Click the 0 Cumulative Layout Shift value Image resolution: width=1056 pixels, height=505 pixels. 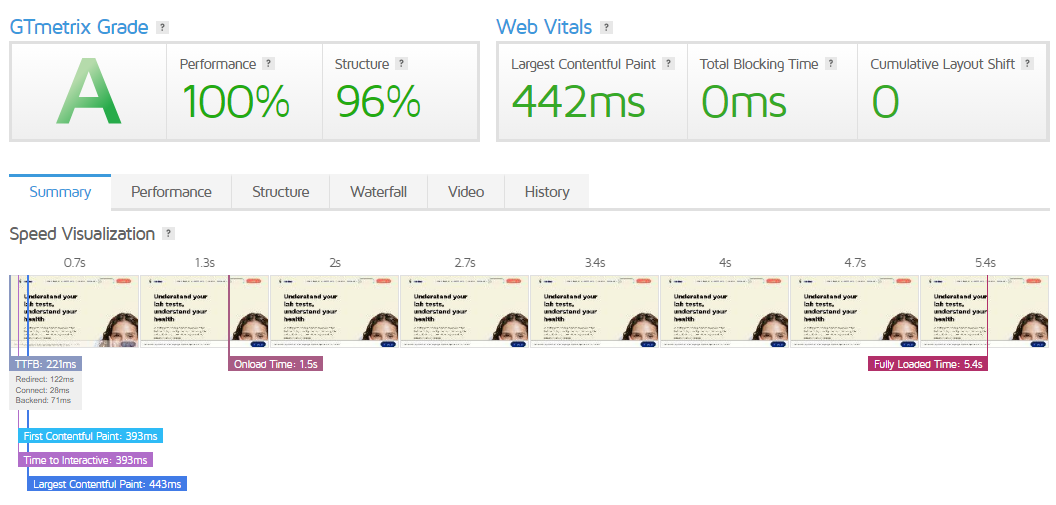point(885,102)
